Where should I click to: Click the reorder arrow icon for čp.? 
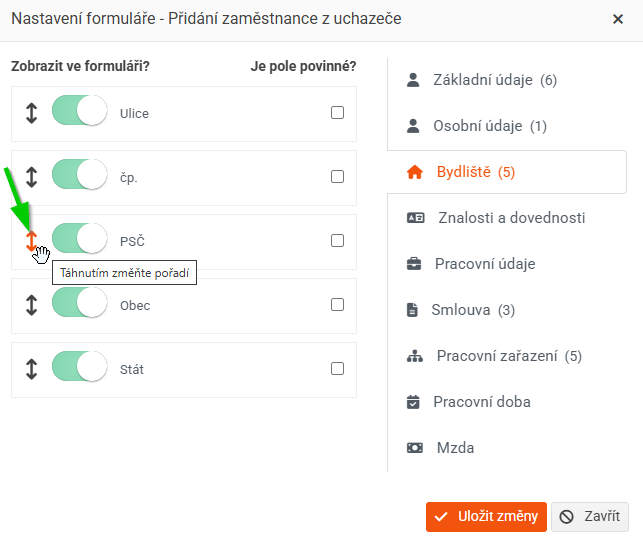32,177
